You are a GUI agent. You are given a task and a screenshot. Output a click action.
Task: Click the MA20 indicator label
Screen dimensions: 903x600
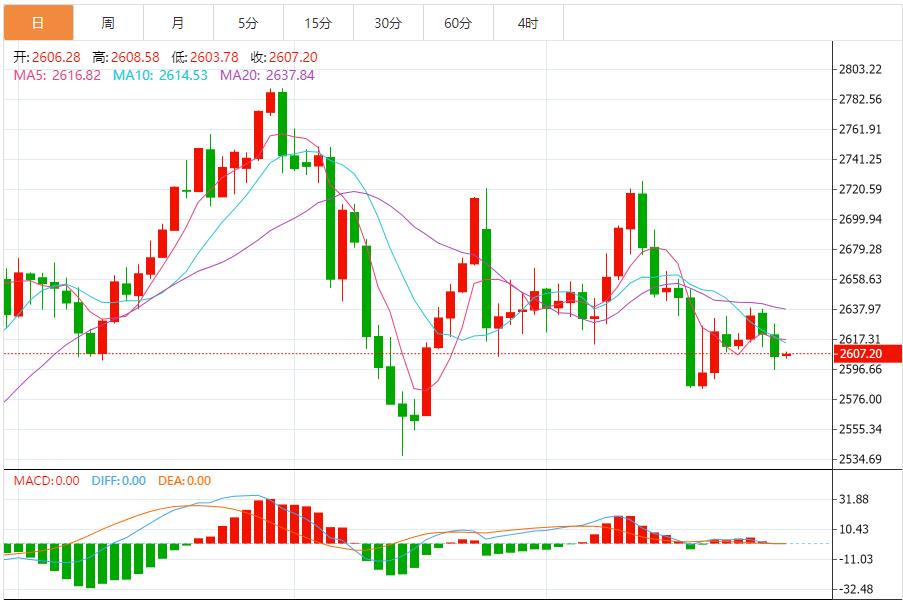point(267,75)
